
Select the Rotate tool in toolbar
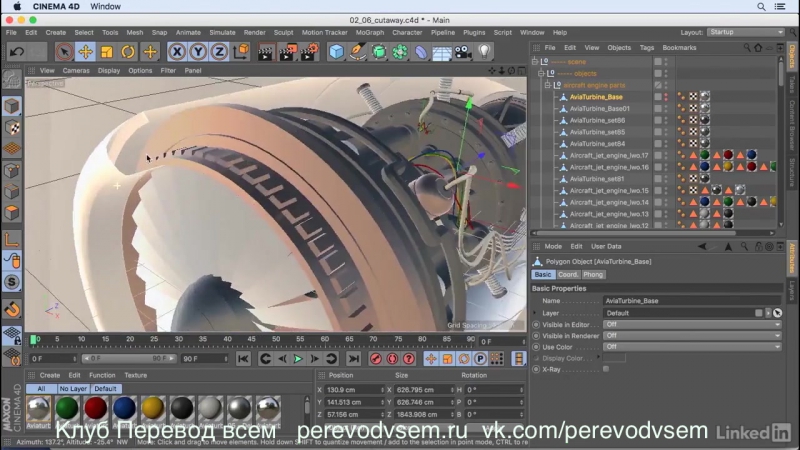[x=129, y=51]
